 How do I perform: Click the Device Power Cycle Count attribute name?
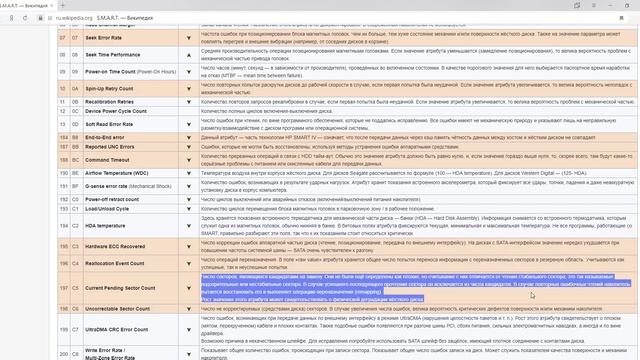click(x=116, y=111)
